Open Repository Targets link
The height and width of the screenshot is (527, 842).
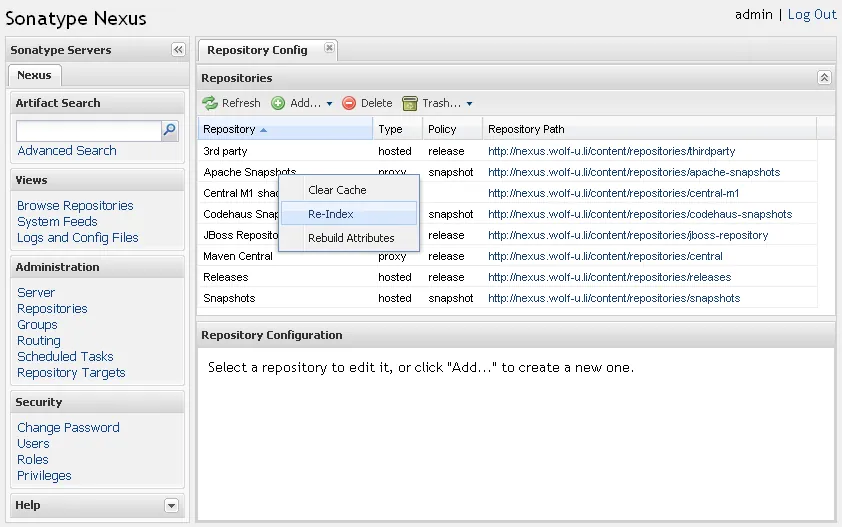[x=71, y=373]
